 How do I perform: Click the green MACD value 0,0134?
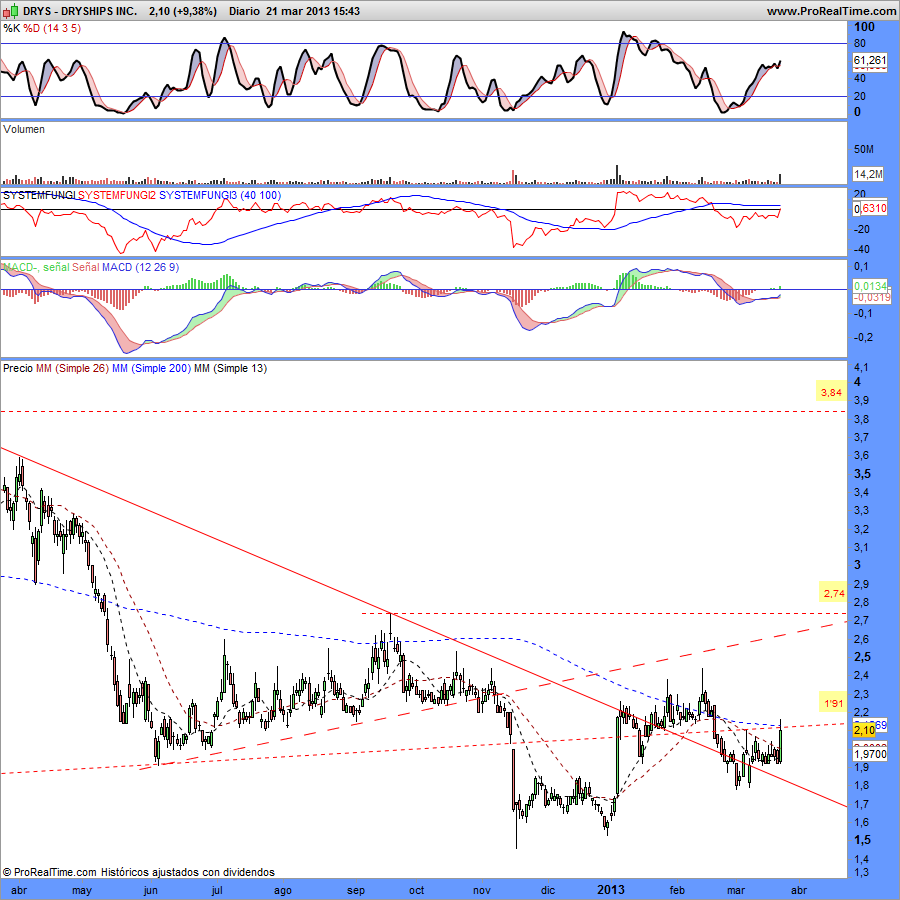[x=871, y=286]
